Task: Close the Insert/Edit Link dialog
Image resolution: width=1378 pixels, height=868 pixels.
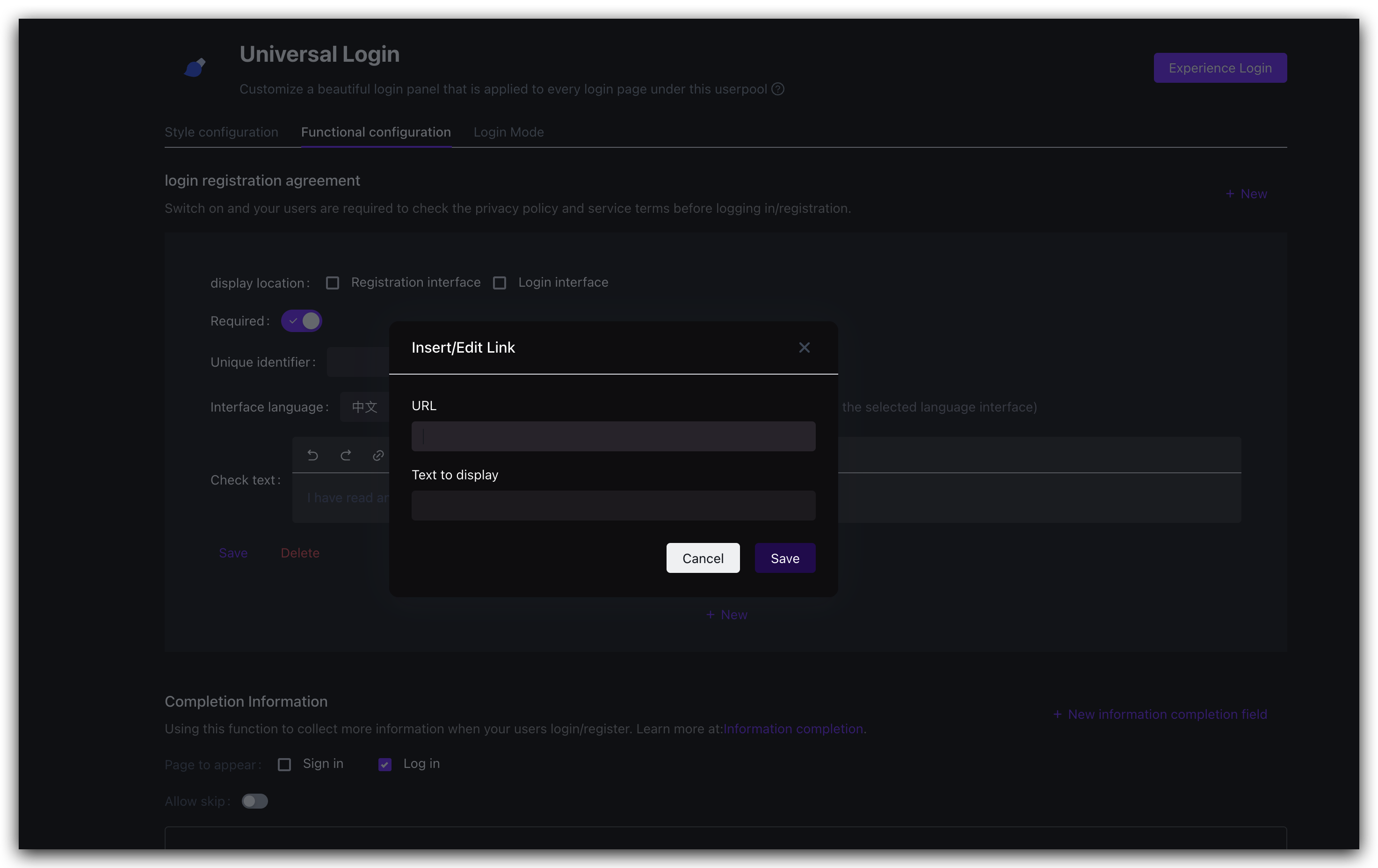Action: tap(804, 347)
